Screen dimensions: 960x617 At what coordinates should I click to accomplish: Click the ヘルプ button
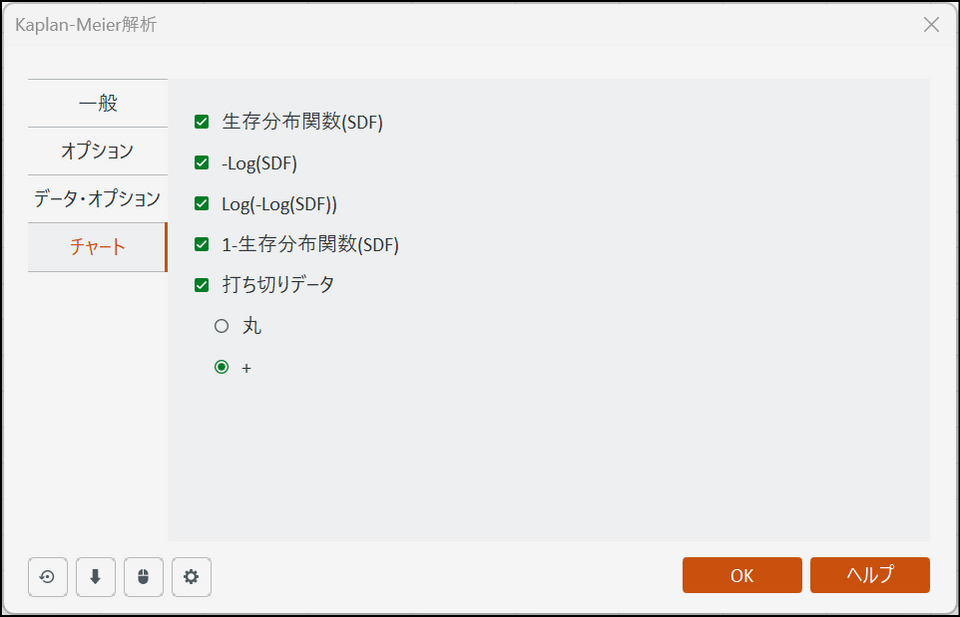(870, 575)
